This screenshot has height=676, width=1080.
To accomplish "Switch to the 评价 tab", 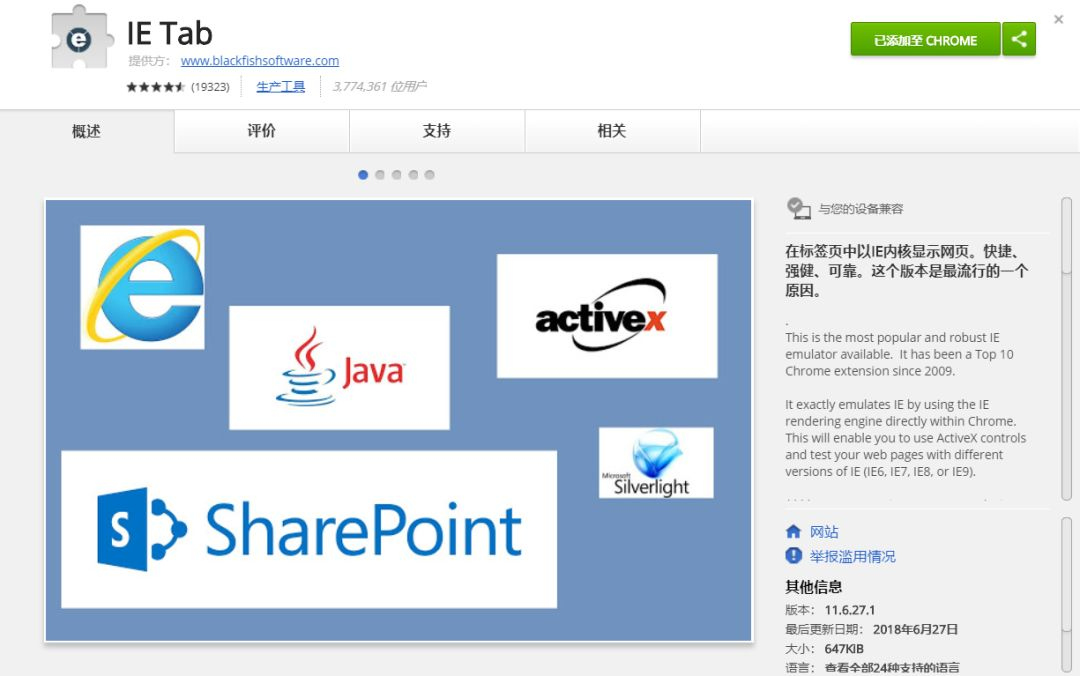I will click(262, 131).
